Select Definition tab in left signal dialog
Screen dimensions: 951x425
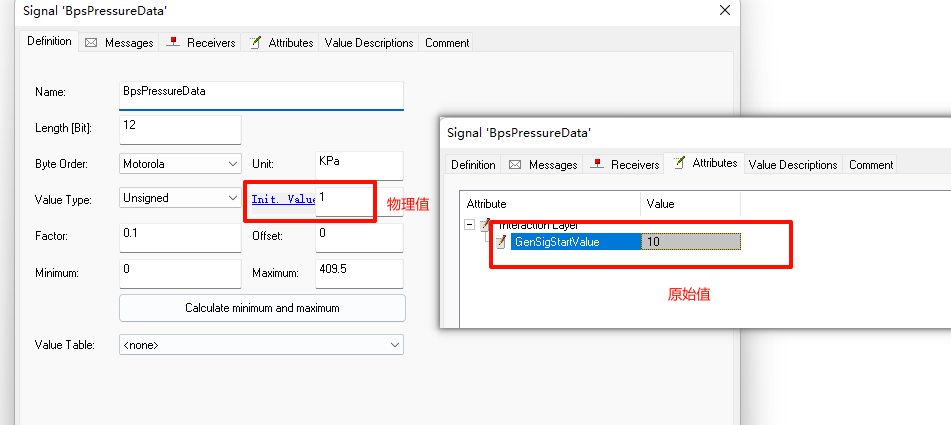pyautogui.click(x=49, y=41)
